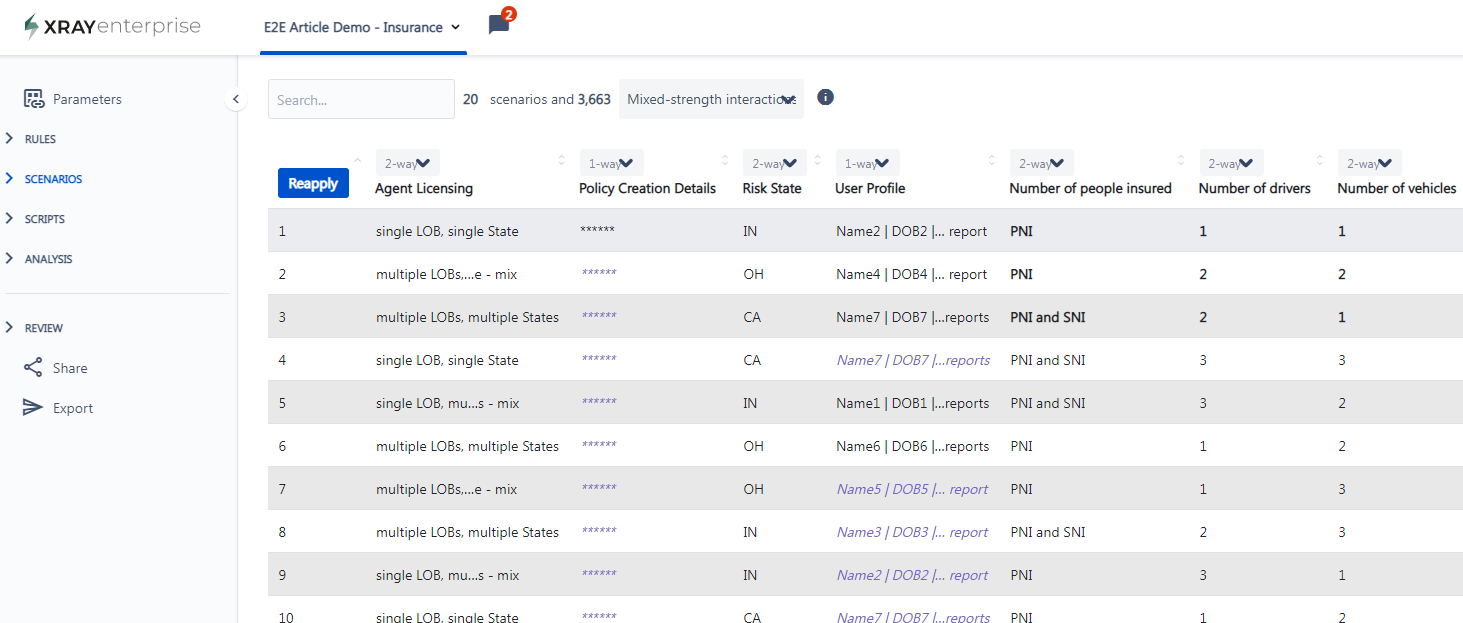Click row 7 'multiple LOBs,...e - mix' cell
Viewport: 1463px width, 623px height.
446,489
